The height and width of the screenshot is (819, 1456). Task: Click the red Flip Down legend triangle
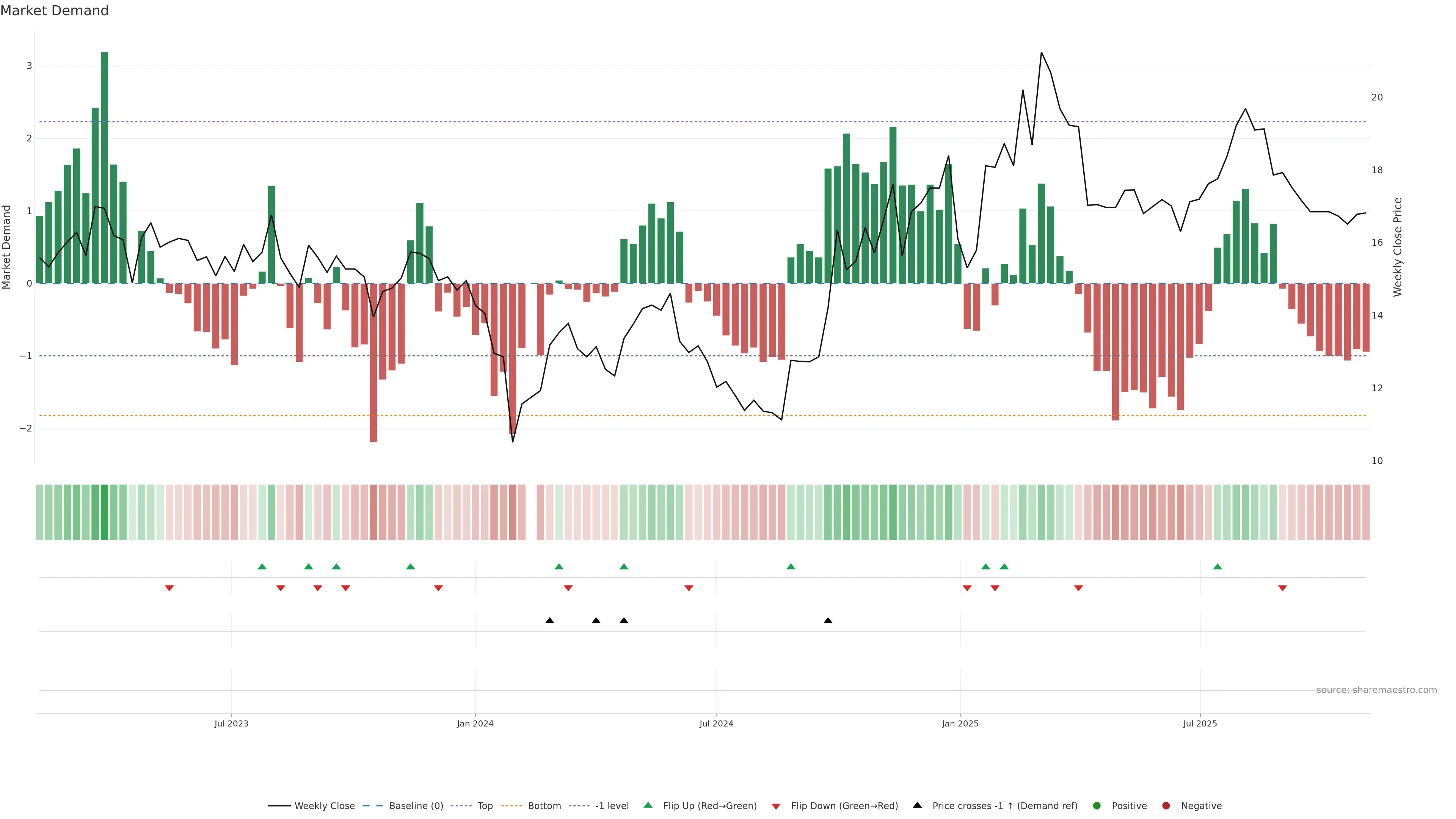click(776, 806)
